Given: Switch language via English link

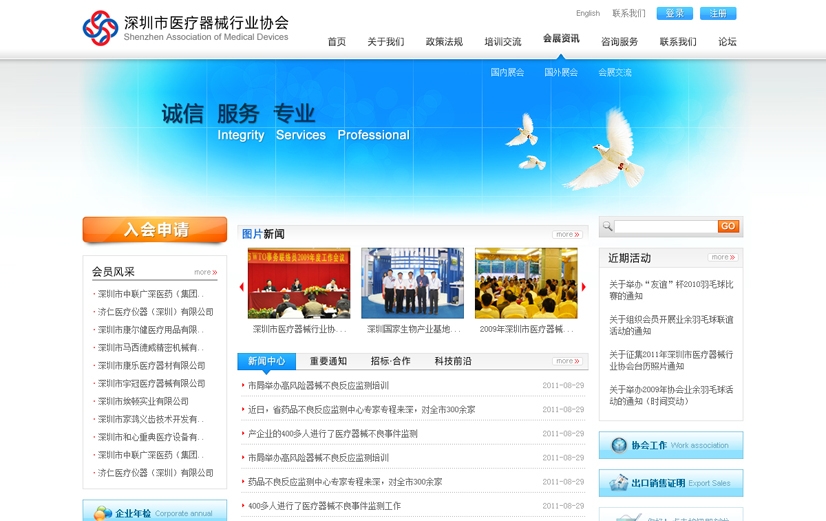Looking at the screenshot, I should 588,14.
